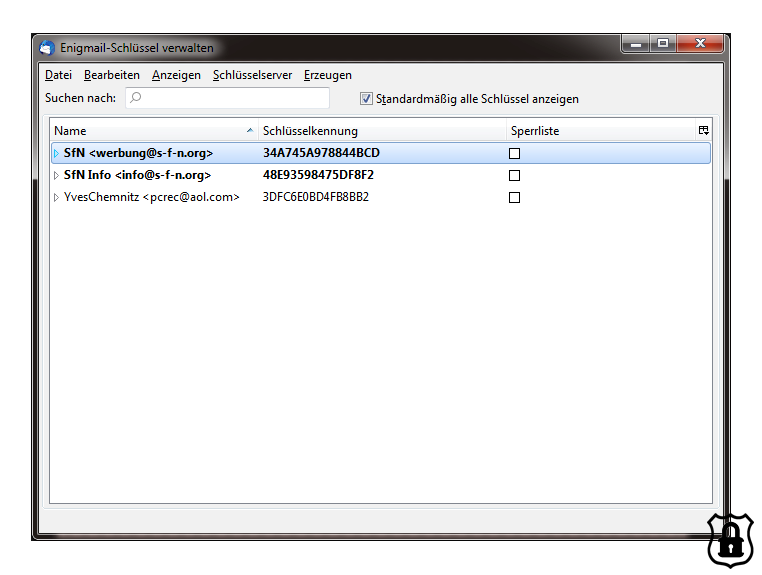Expand the YvesChemnitz key row
Screen dimensions: 762x575
coord(56,197)
